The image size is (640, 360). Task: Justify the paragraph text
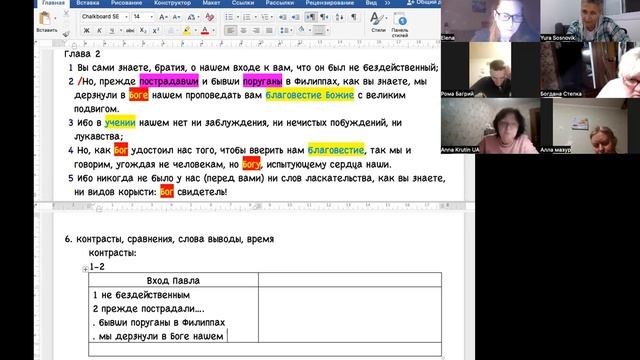pyautogui.click(x=269, y=31)
